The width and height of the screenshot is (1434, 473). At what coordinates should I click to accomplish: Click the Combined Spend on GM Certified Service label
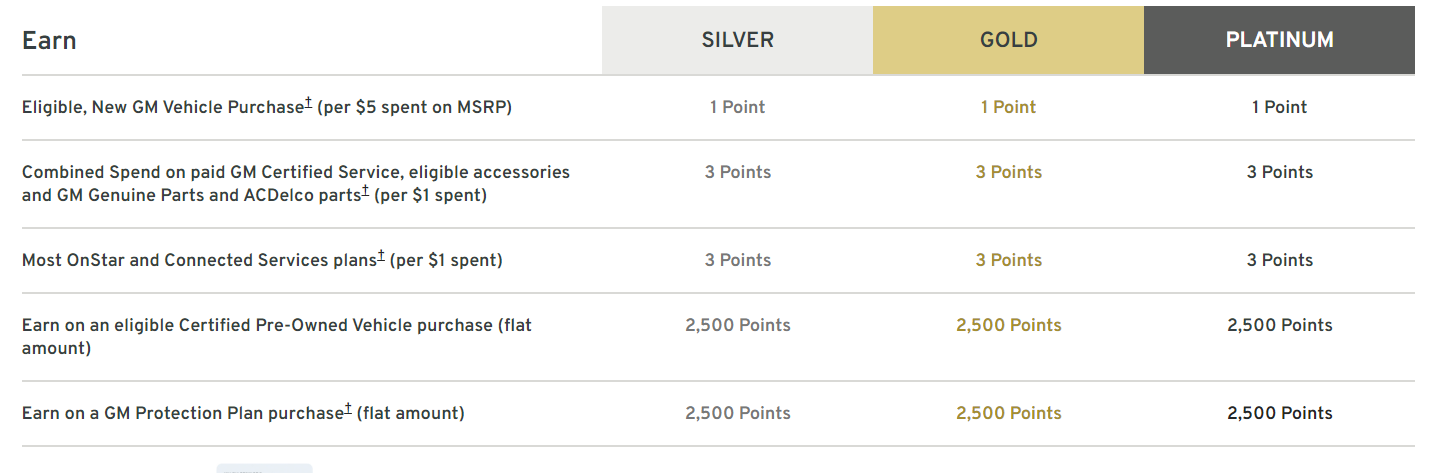coord(296,183)
